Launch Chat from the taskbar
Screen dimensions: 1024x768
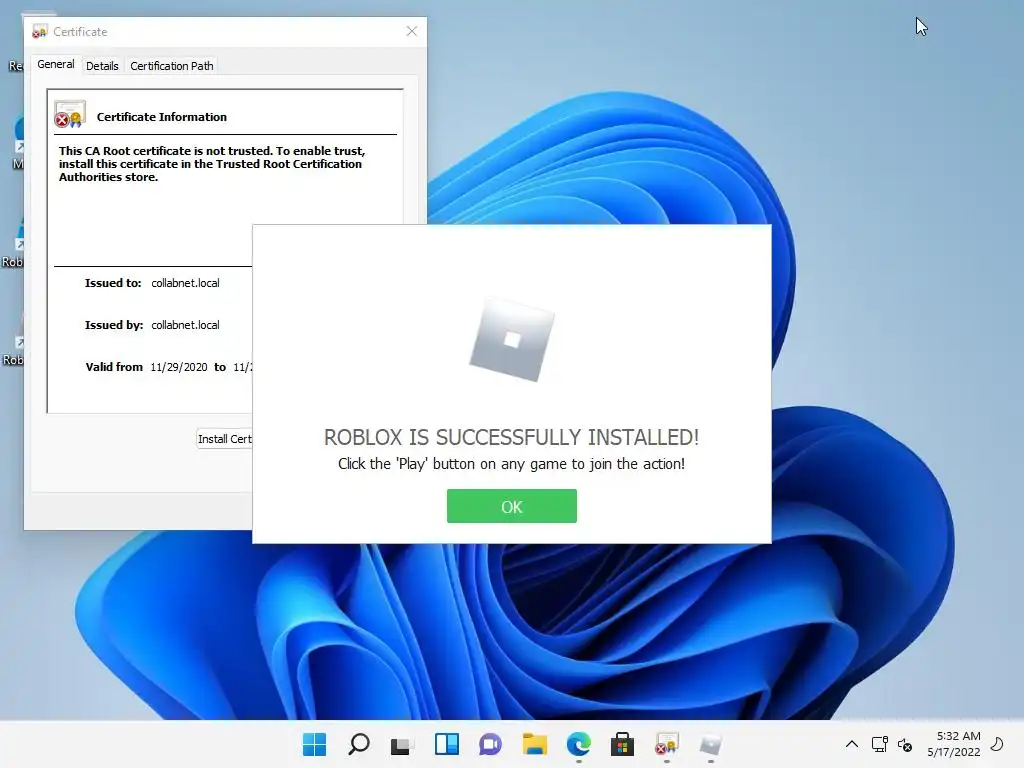(490, 744)
